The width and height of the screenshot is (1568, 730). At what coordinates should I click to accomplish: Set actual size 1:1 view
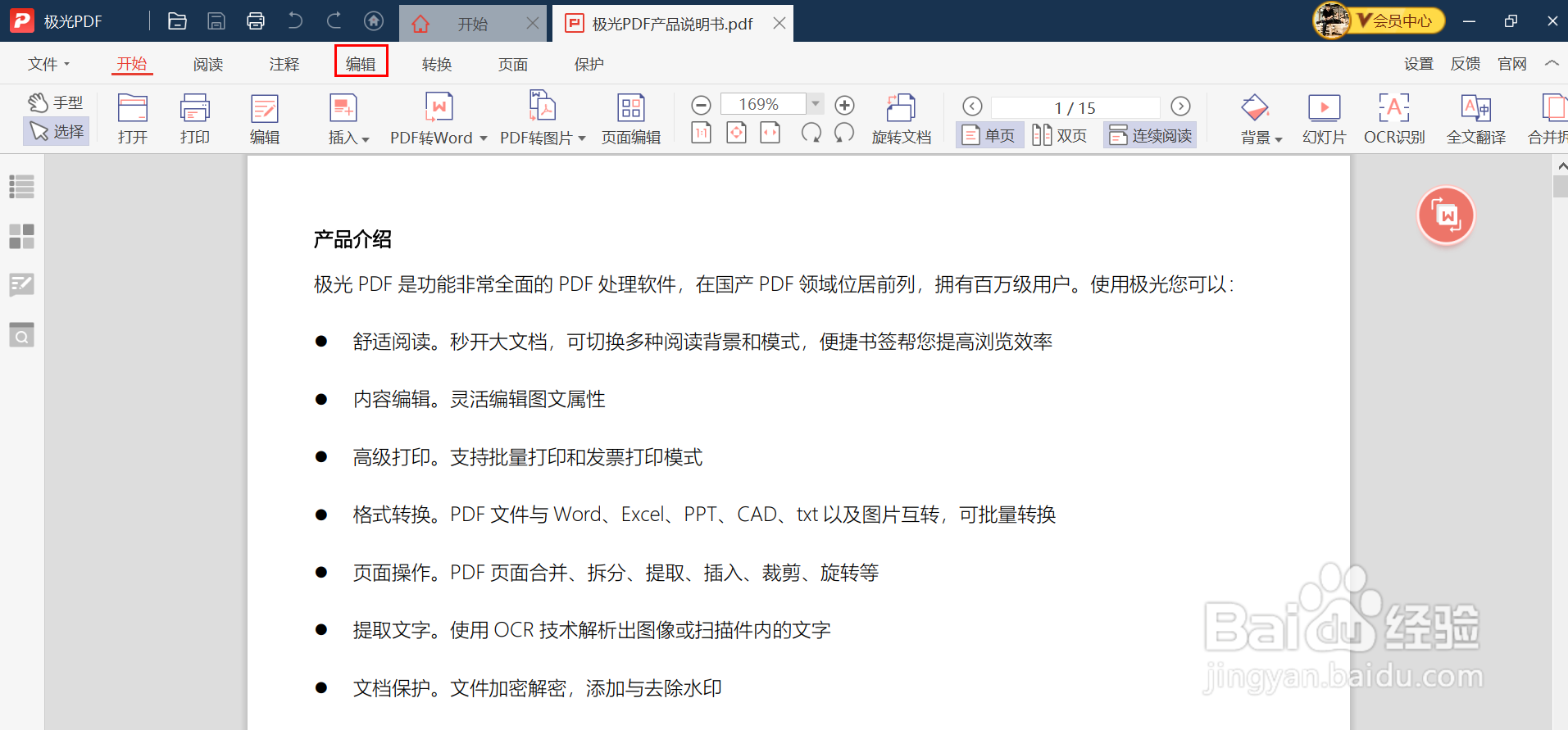(702, 133)
